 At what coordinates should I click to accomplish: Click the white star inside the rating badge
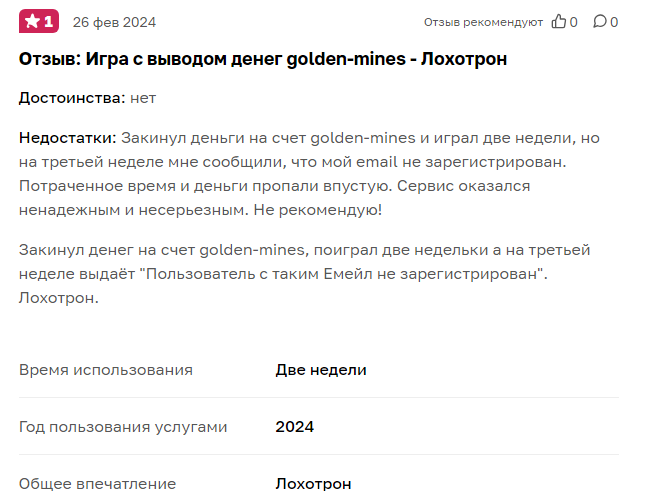pyautogui.click(x=32, y=21)
